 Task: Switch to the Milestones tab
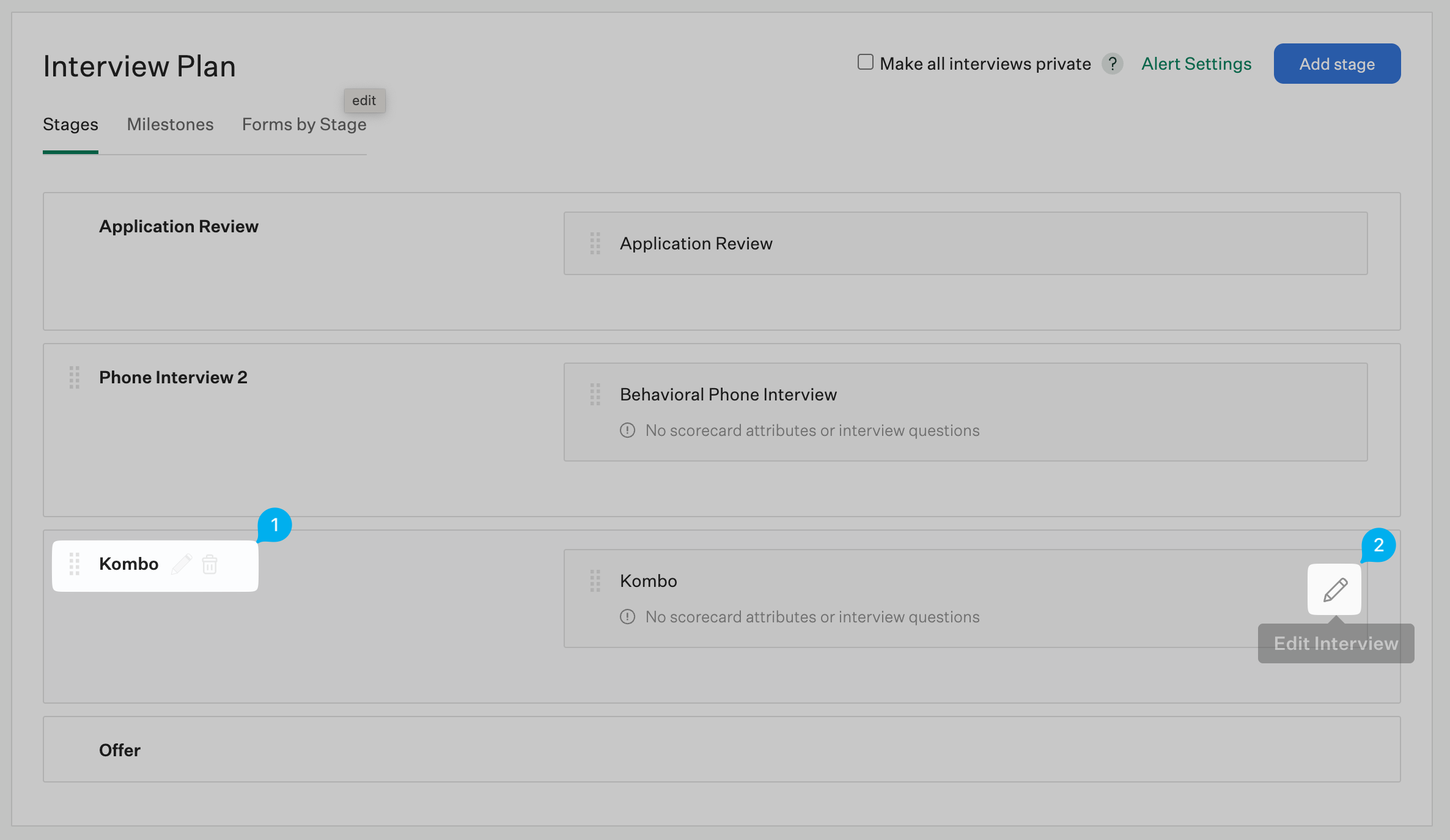(170, 125)
